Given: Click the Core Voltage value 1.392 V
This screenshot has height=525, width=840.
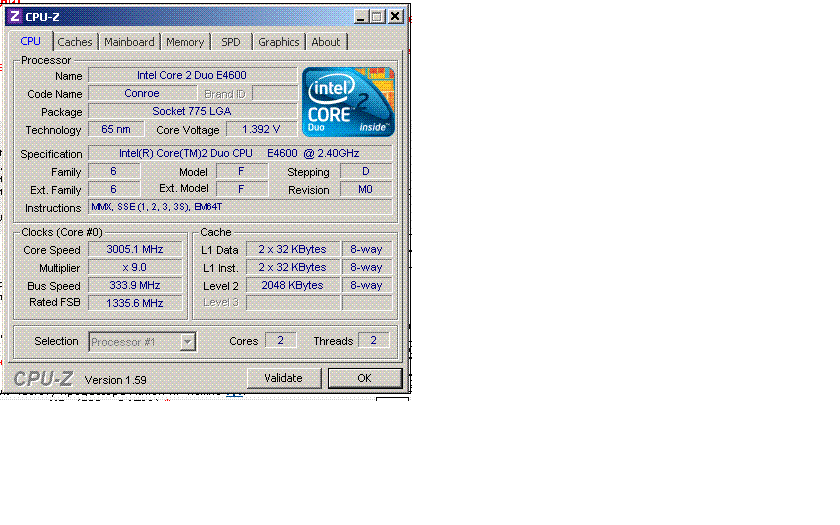Looking at the screenshot, I should pyautogui.click(x=261, y=129).
